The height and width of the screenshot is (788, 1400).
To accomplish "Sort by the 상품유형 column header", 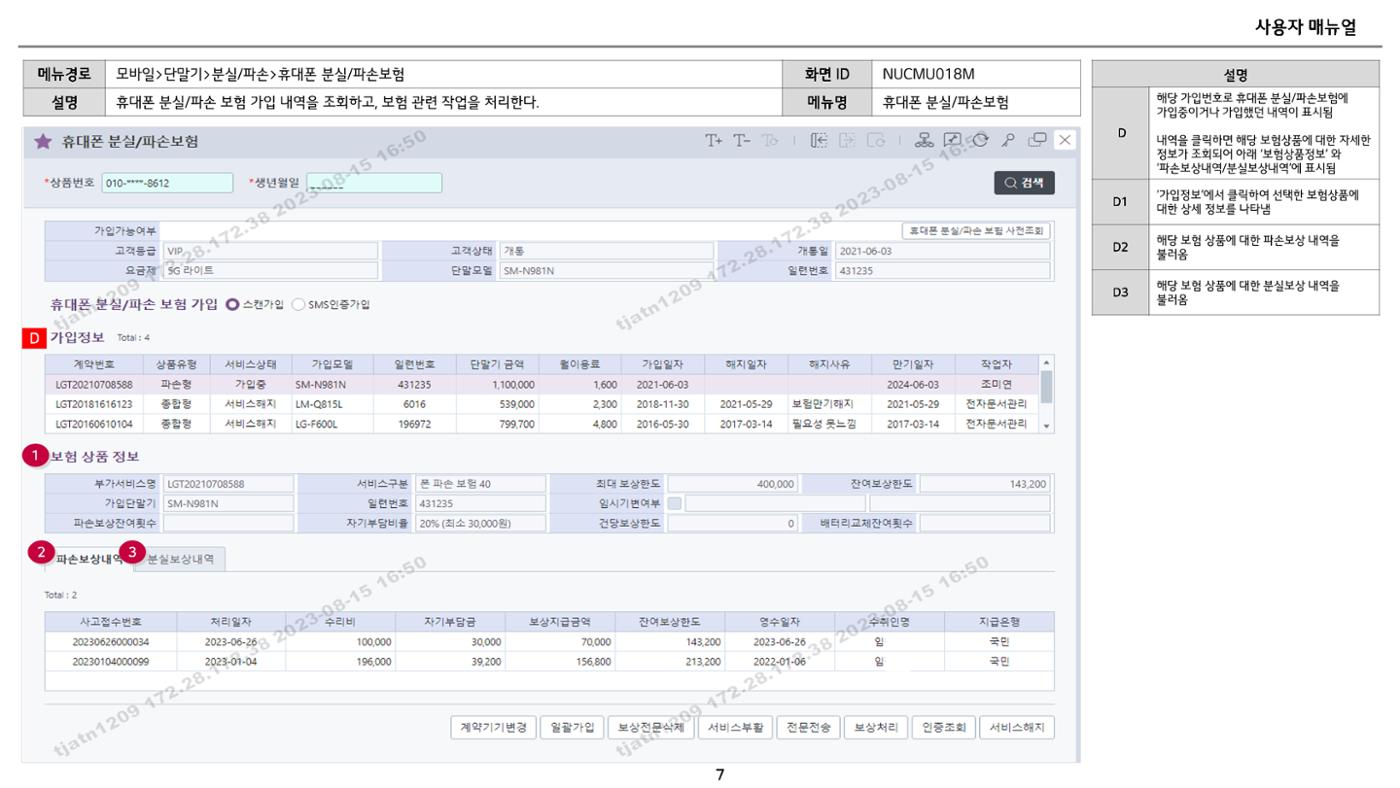I will point(177,364).
